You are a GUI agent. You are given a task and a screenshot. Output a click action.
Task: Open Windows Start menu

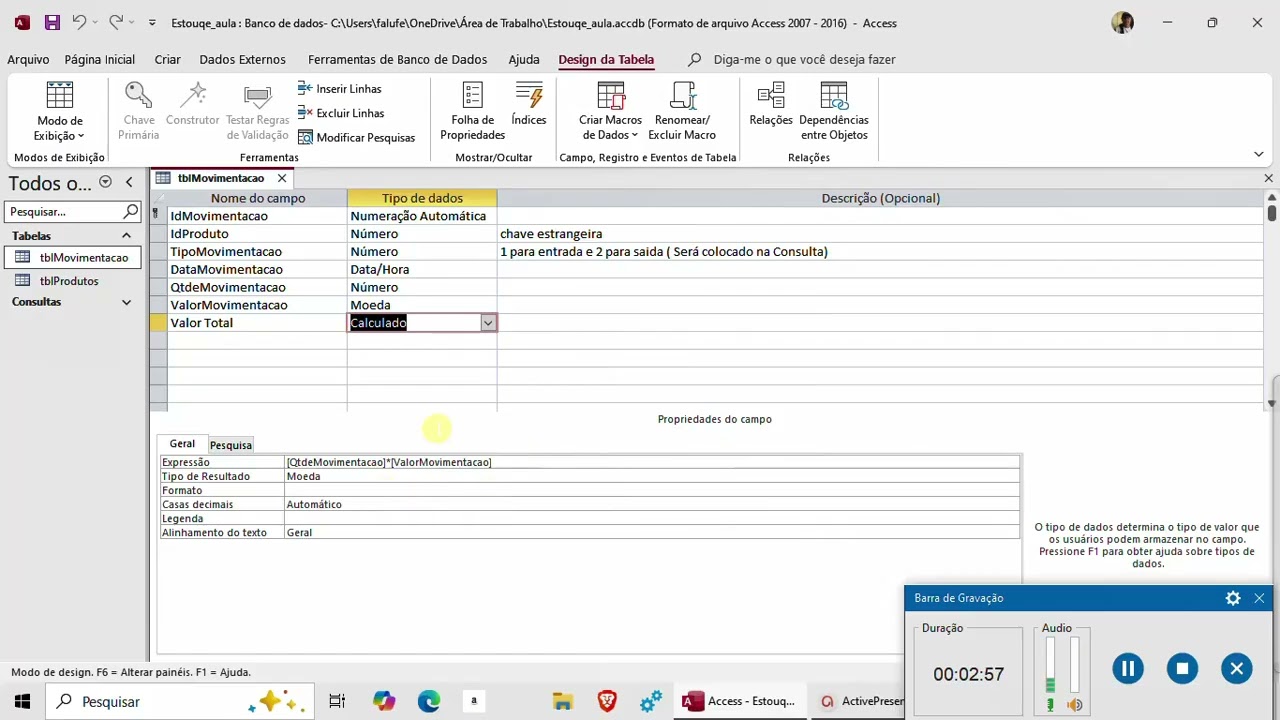[22, 701]
